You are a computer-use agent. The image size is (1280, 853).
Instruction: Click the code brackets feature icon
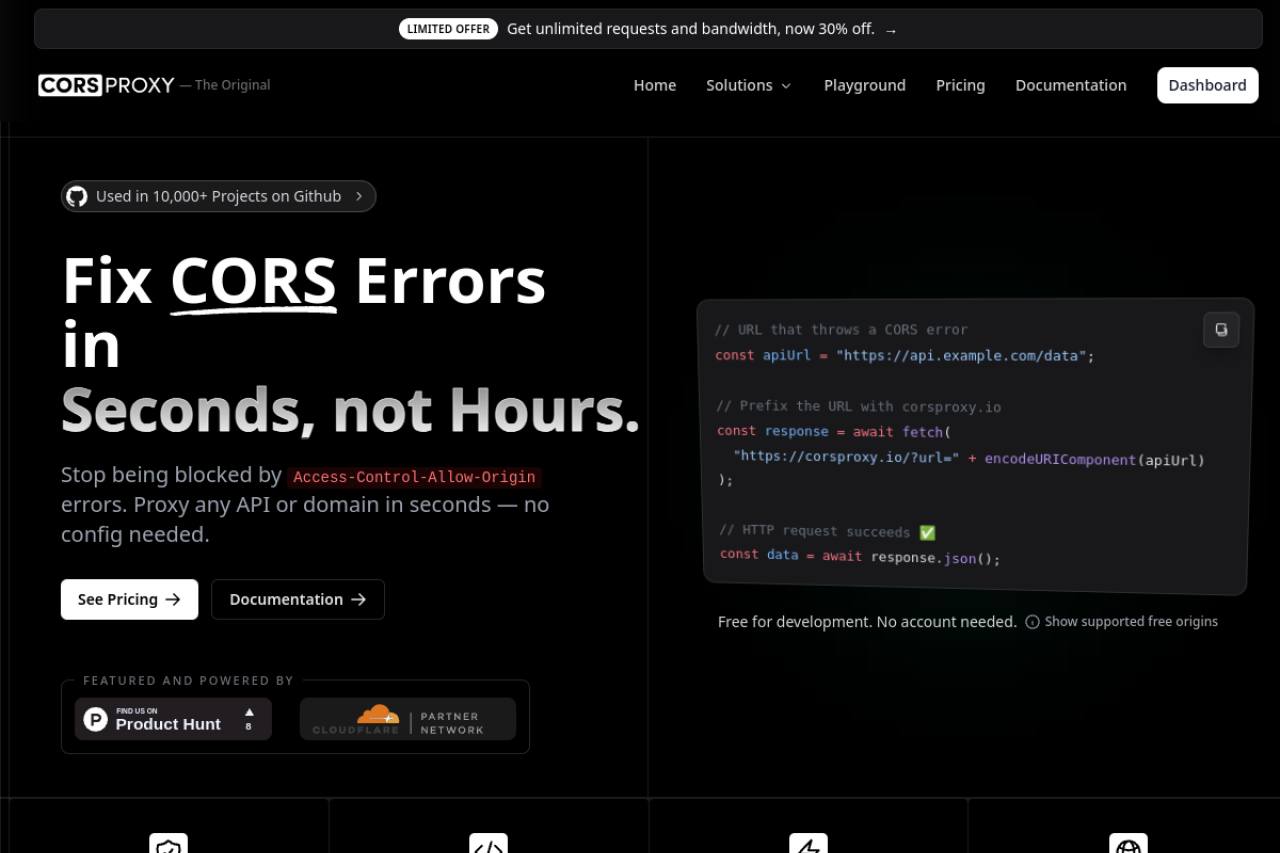(488, 846)
